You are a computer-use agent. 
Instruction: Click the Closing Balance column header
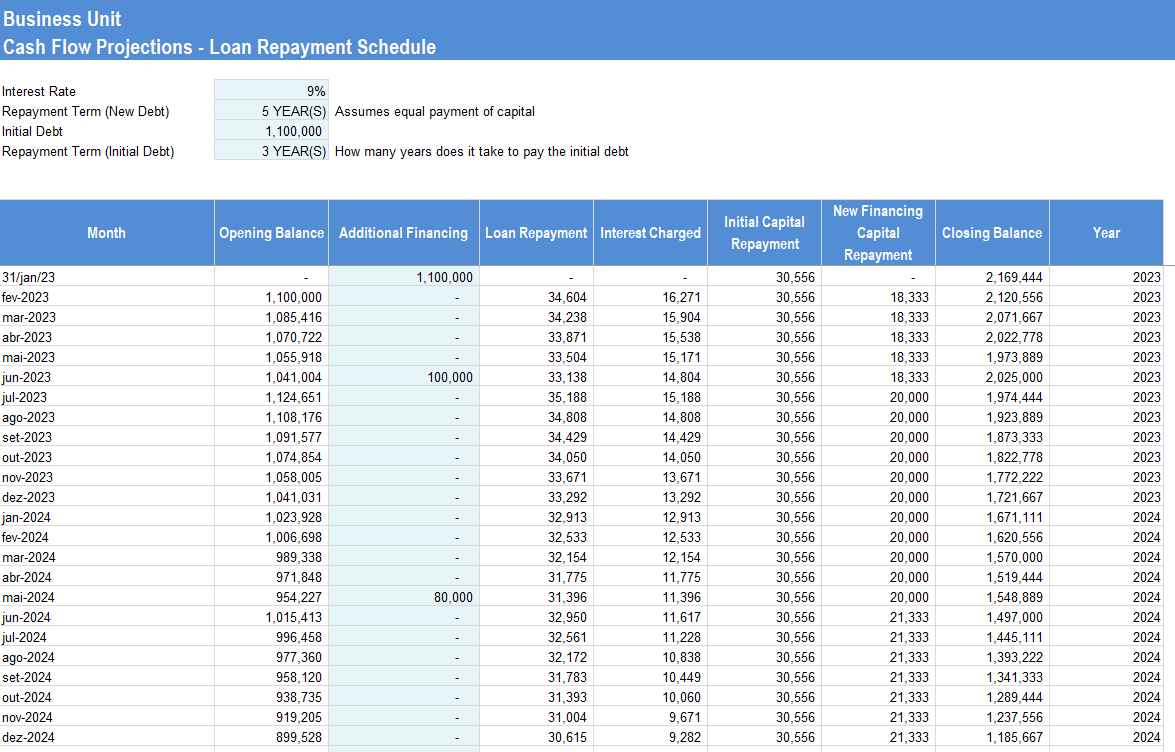(x=991, y=232)
